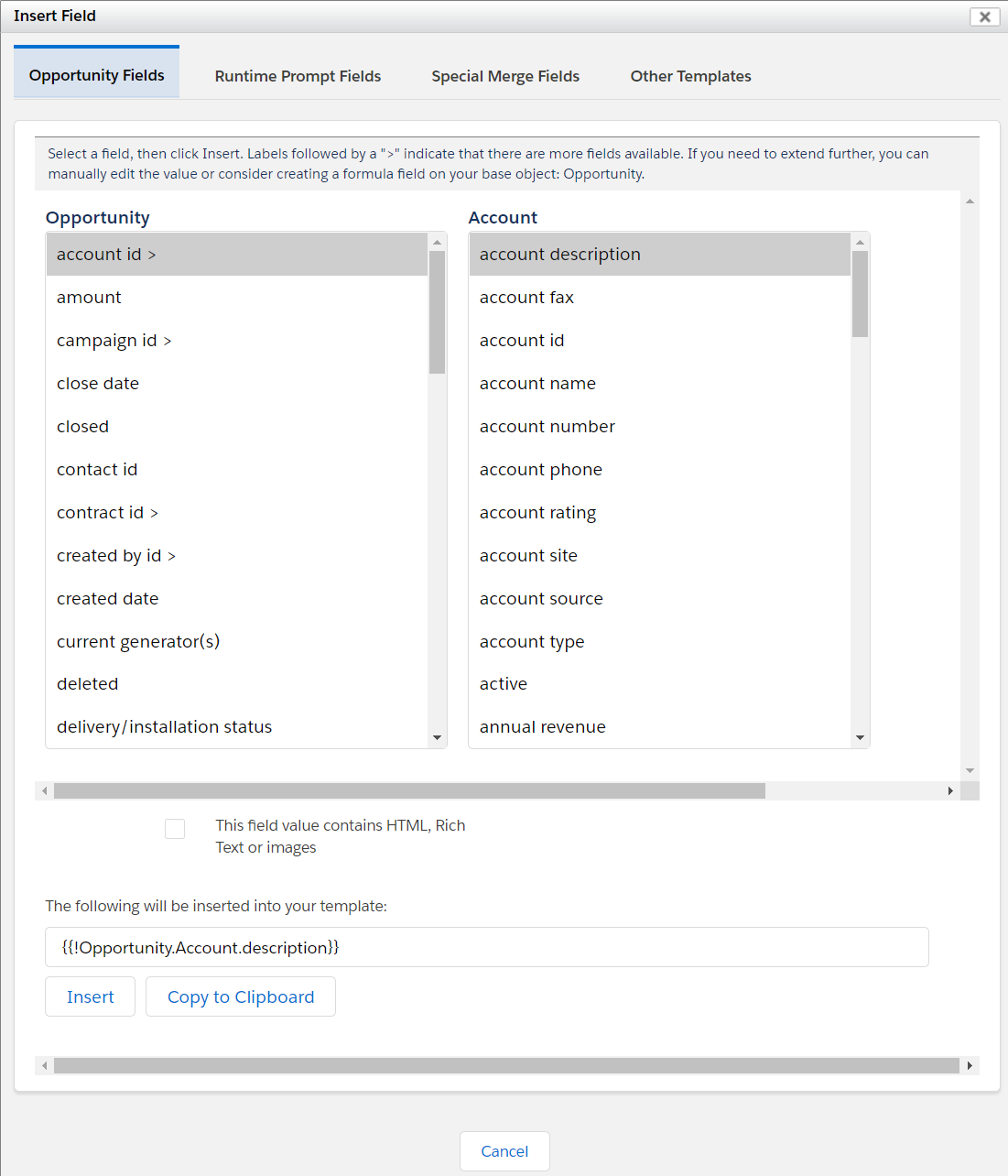Click the merge field text input box

tap(487, 947)
